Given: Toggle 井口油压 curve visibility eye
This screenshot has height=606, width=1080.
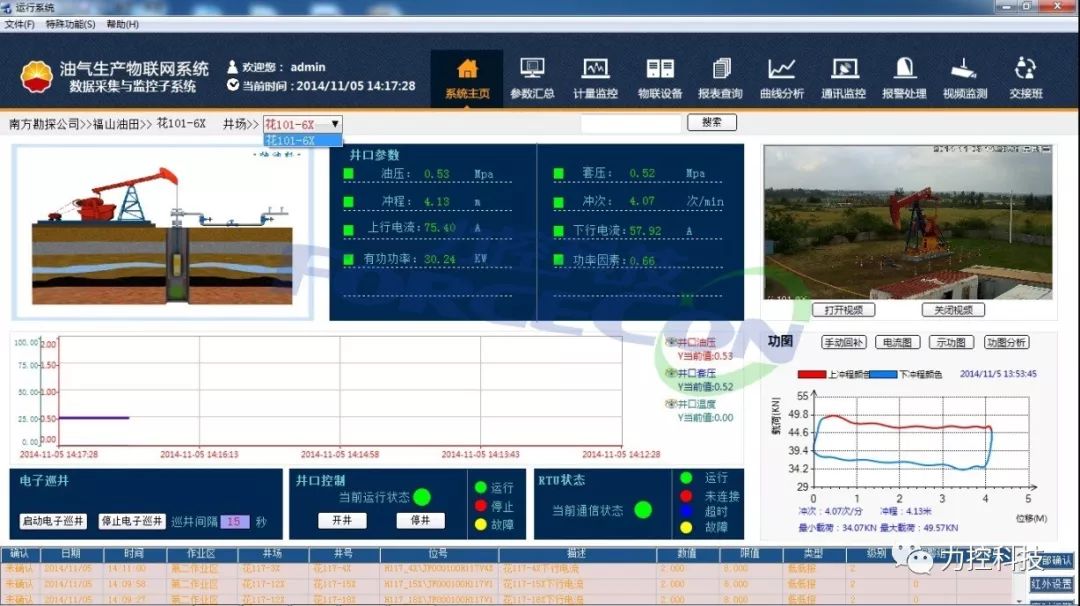Looking at the screenshot, I should 672,342.
